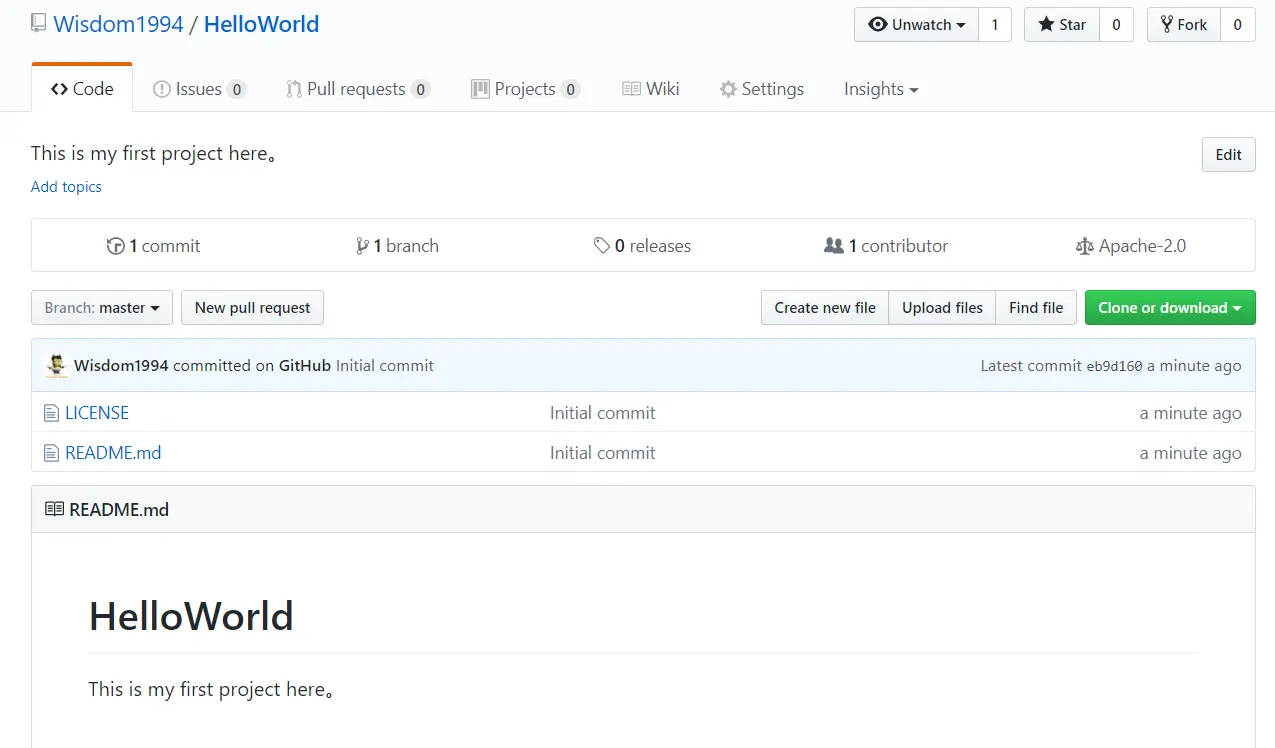Click the watchers count 1

pos(995,25)
